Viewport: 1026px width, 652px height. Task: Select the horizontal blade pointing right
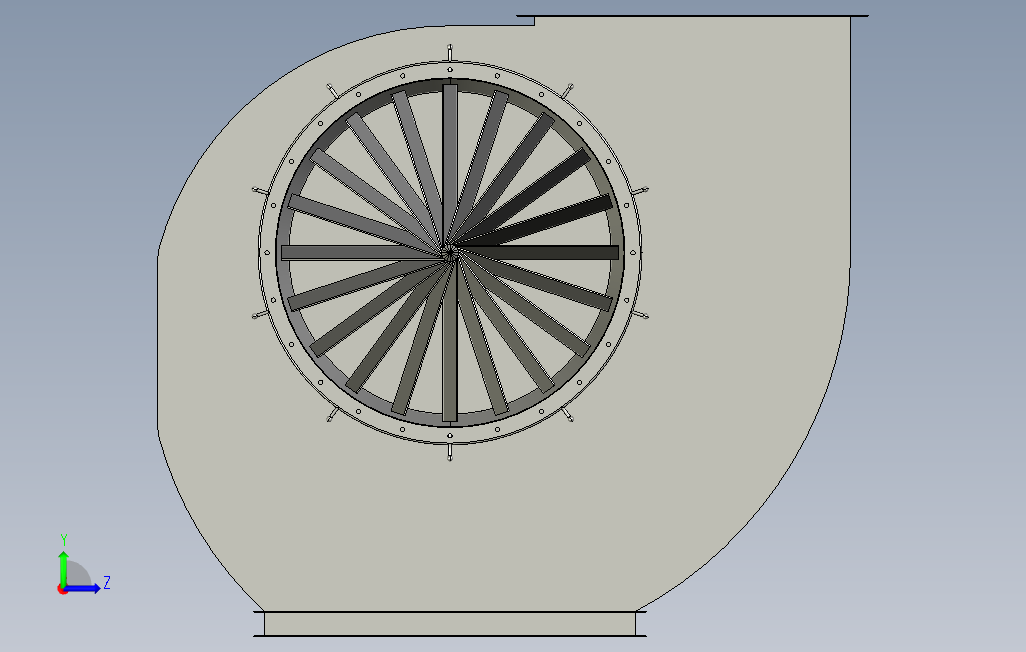coord(538,252)
